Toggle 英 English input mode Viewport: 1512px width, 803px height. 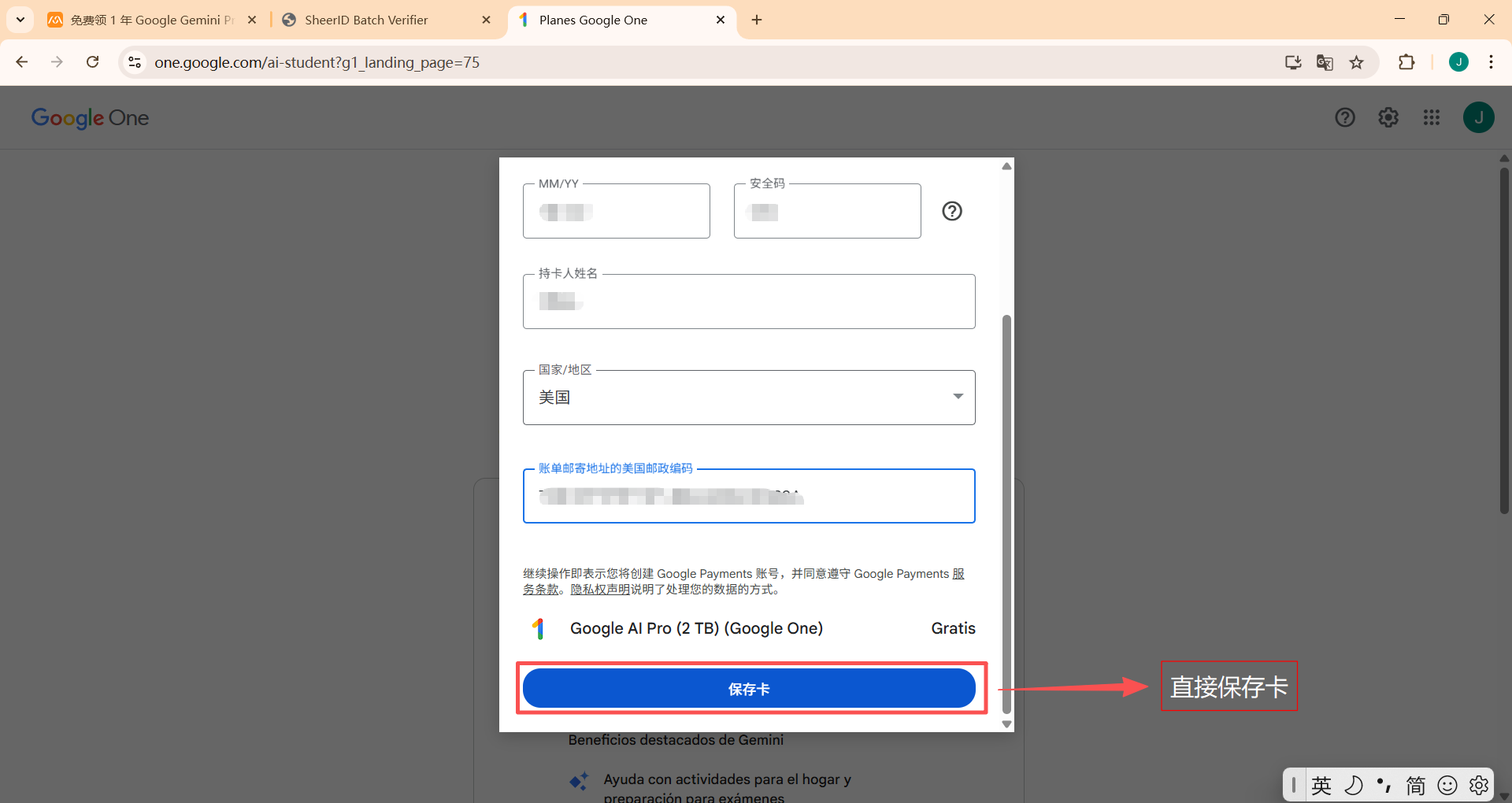[x=1321, y=784]
